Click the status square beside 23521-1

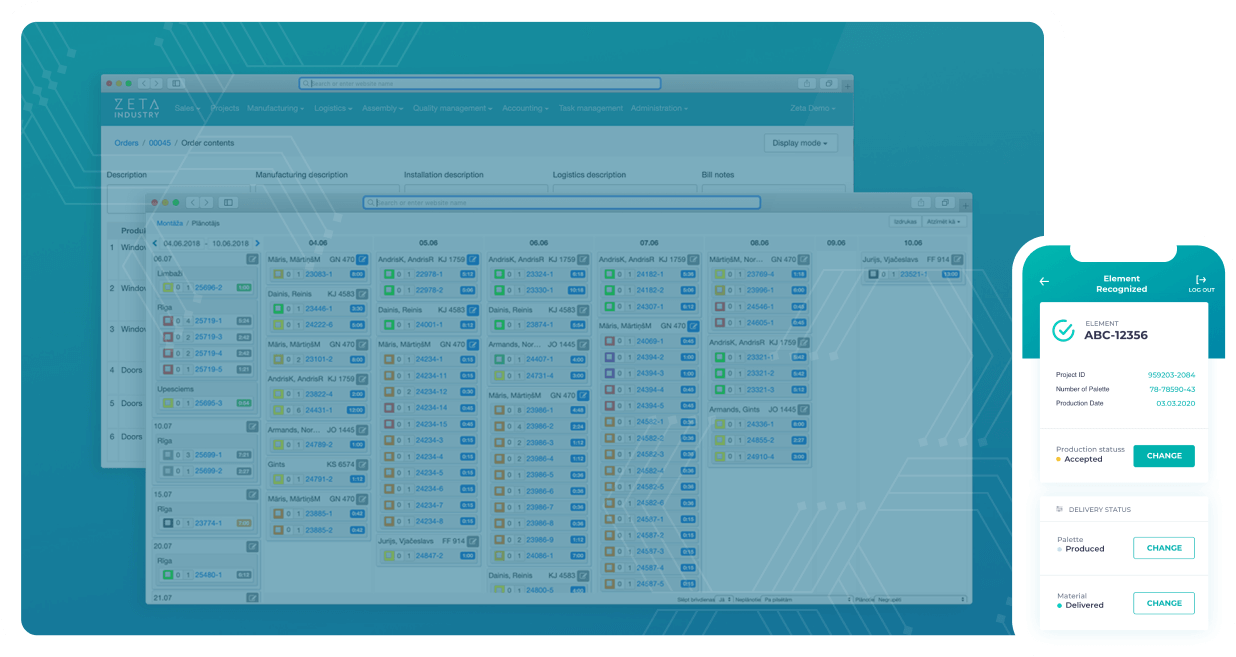click(x=873, y=274)
